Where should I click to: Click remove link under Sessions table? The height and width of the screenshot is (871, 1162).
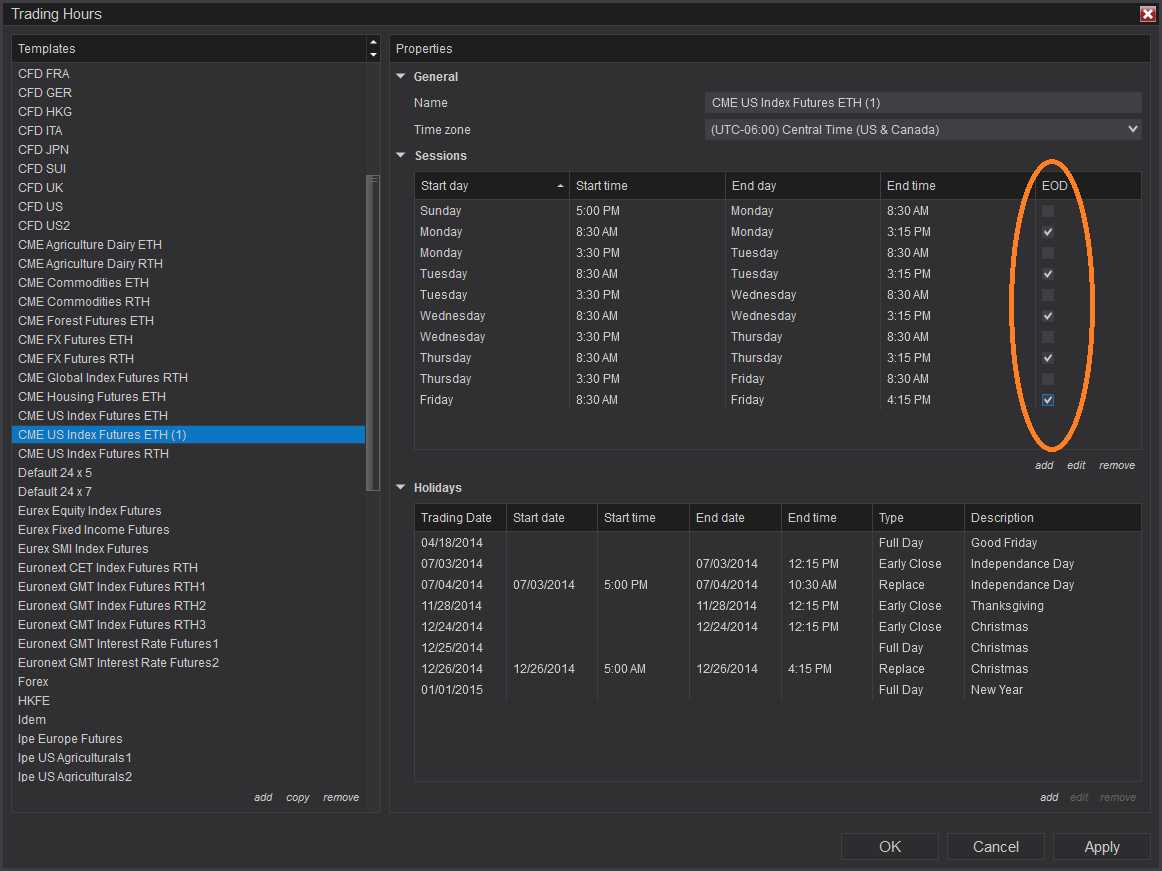[1117, 466]
